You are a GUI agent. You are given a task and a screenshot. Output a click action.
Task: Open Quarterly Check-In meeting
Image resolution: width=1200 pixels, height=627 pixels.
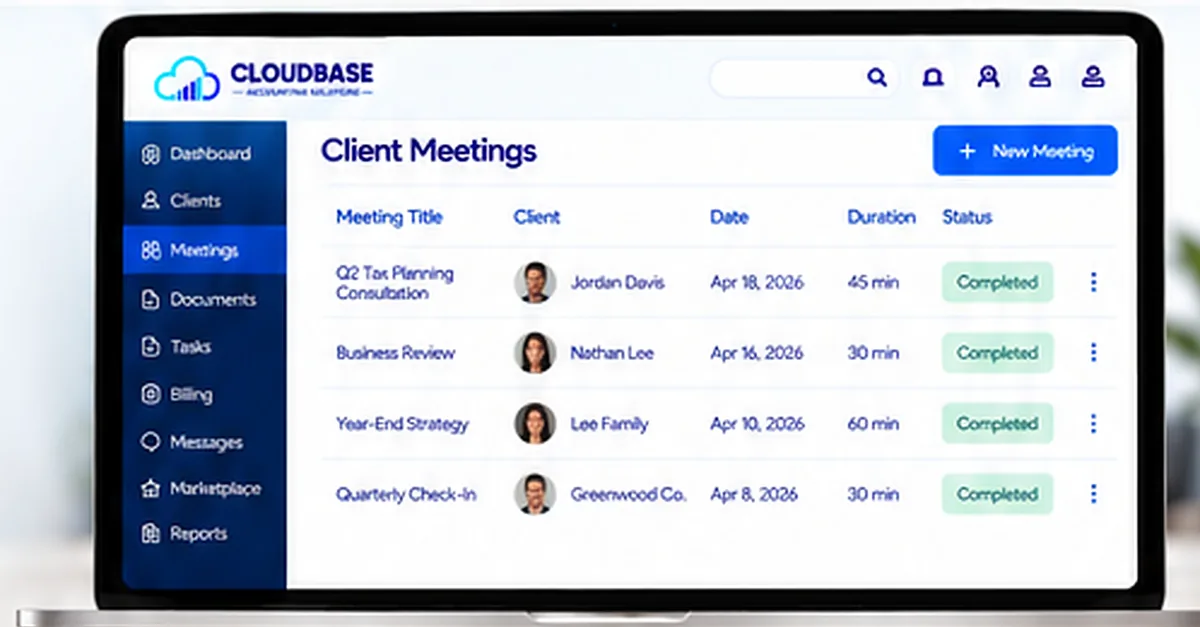tap(406, 494)
